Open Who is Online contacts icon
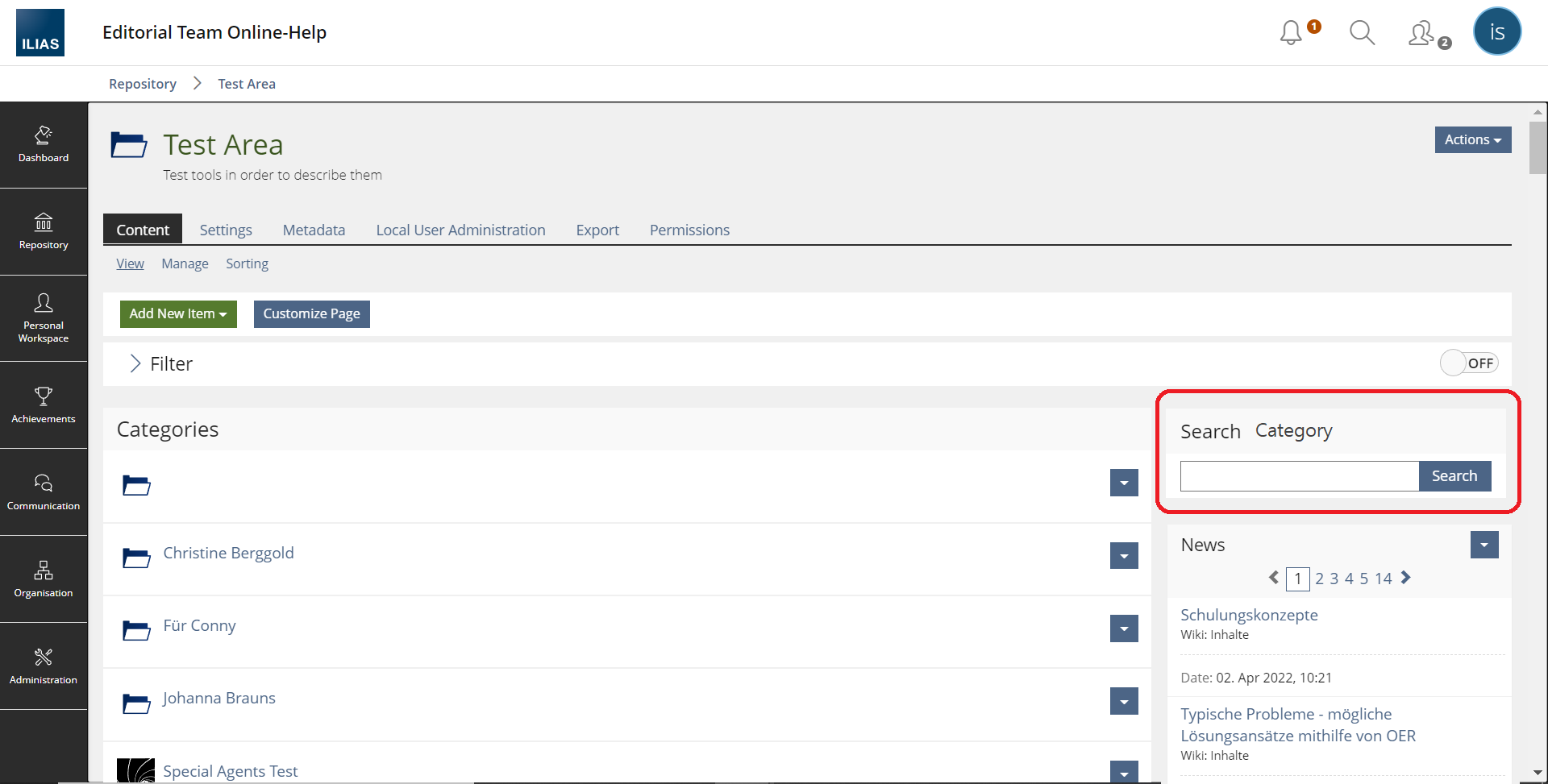The height and width of the screenshot is (784, 1548). [x=1421, y=33]
